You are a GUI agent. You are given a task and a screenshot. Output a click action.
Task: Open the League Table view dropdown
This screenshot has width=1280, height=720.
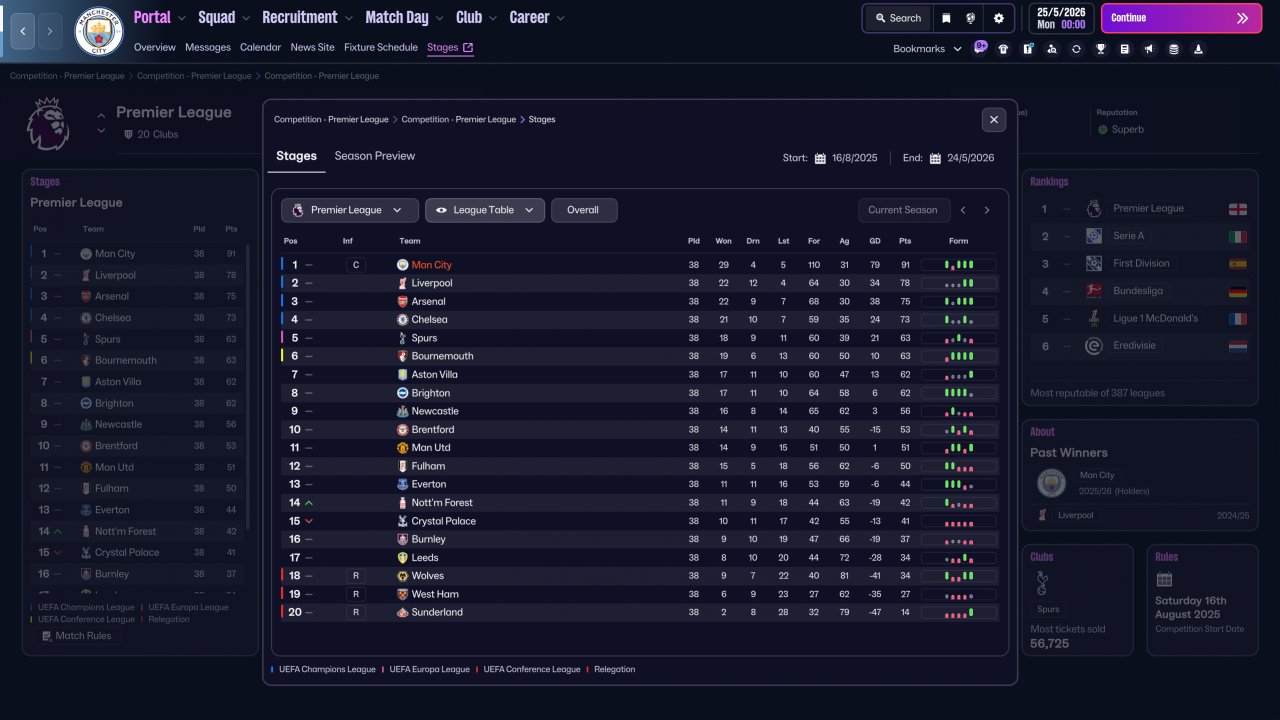tap(485, 210)
